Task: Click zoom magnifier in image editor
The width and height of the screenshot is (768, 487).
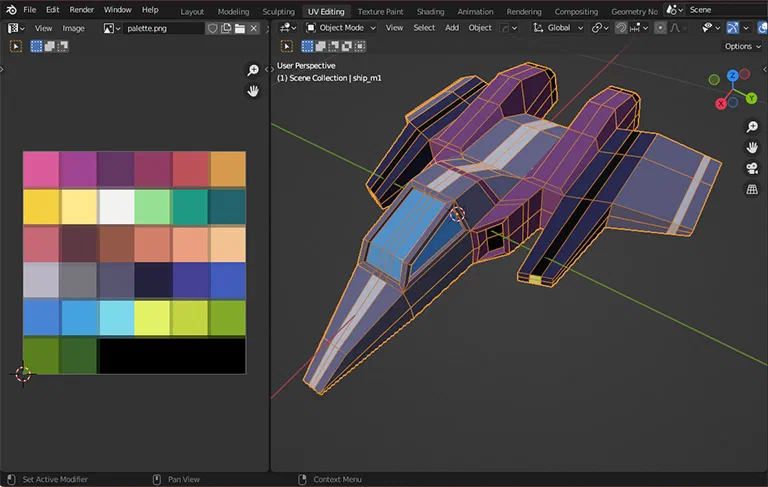Action: tap(253, 70)
